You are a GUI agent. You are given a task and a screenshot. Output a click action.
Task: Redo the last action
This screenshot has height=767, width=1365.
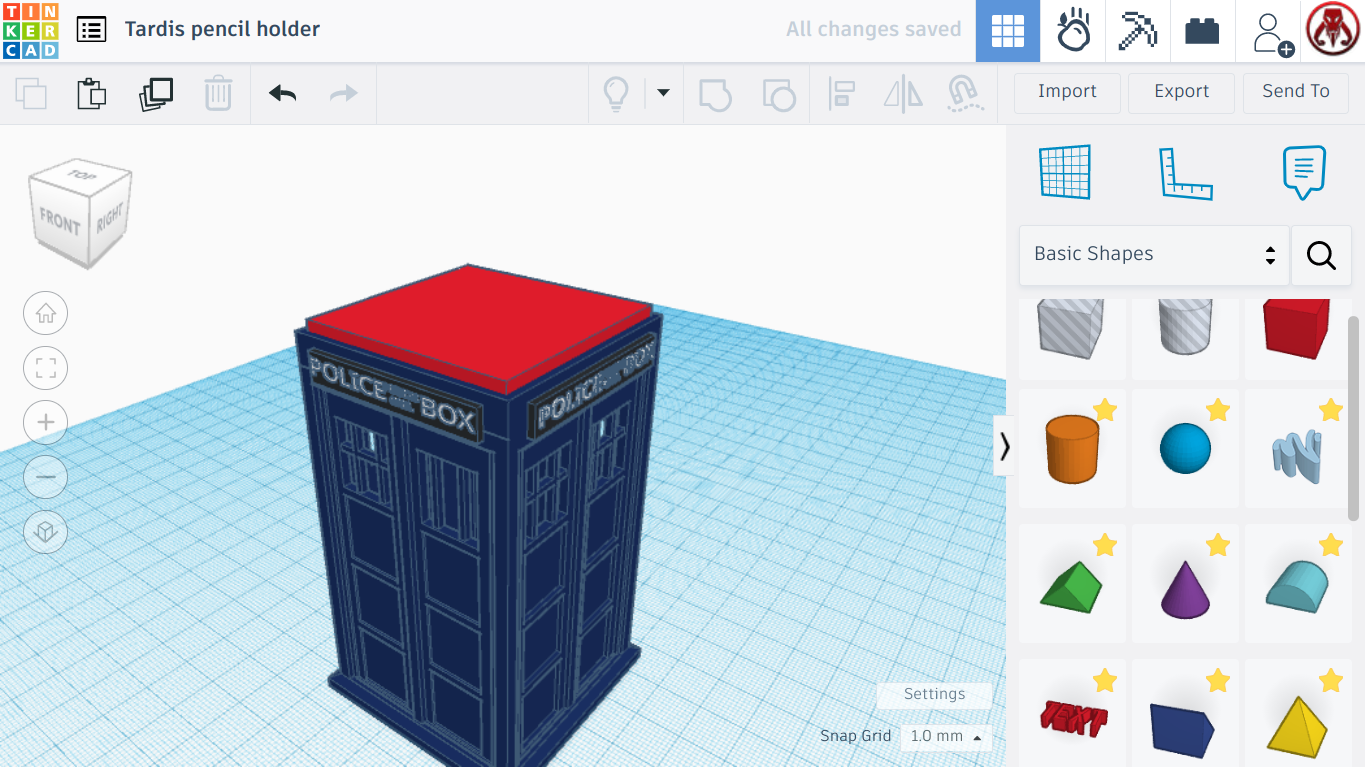(344, 94)
